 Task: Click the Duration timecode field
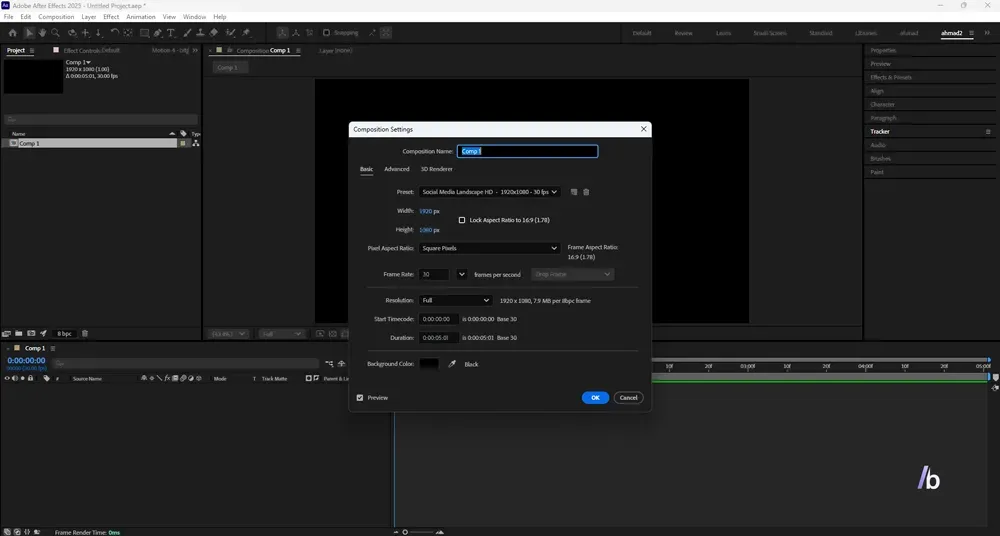point(438,338)
